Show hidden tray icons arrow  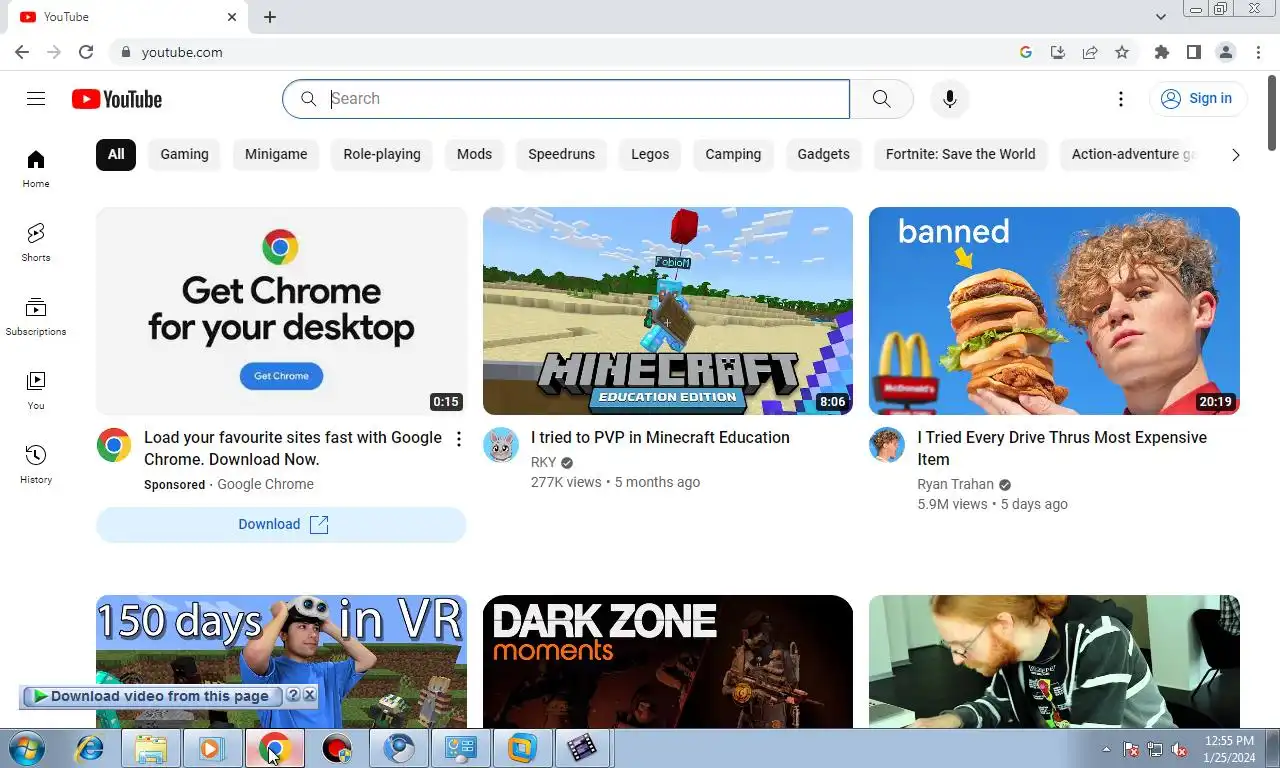tap(1106, 749)
